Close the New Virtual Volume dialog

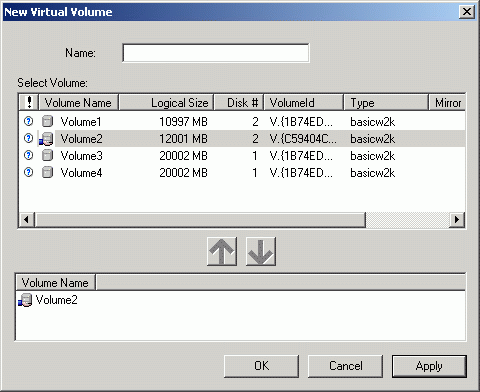pyautogui.click(x=467, y=12)
